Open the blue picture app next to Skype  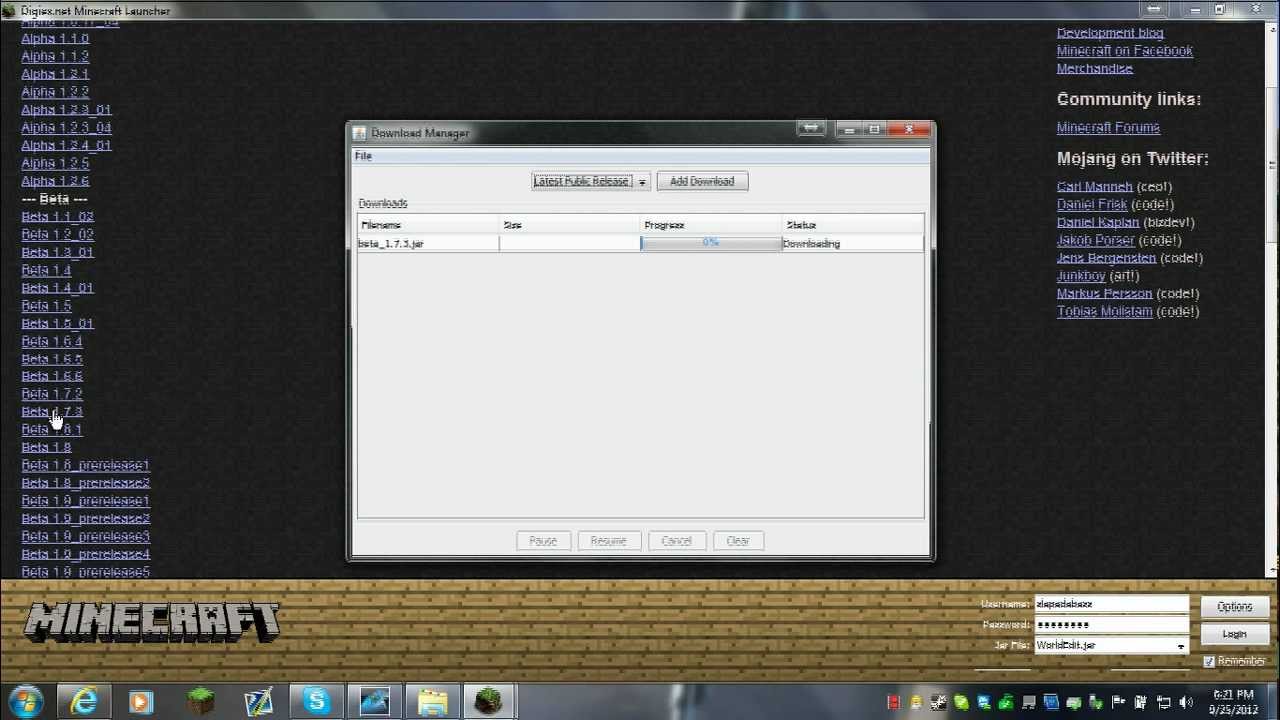375,701
